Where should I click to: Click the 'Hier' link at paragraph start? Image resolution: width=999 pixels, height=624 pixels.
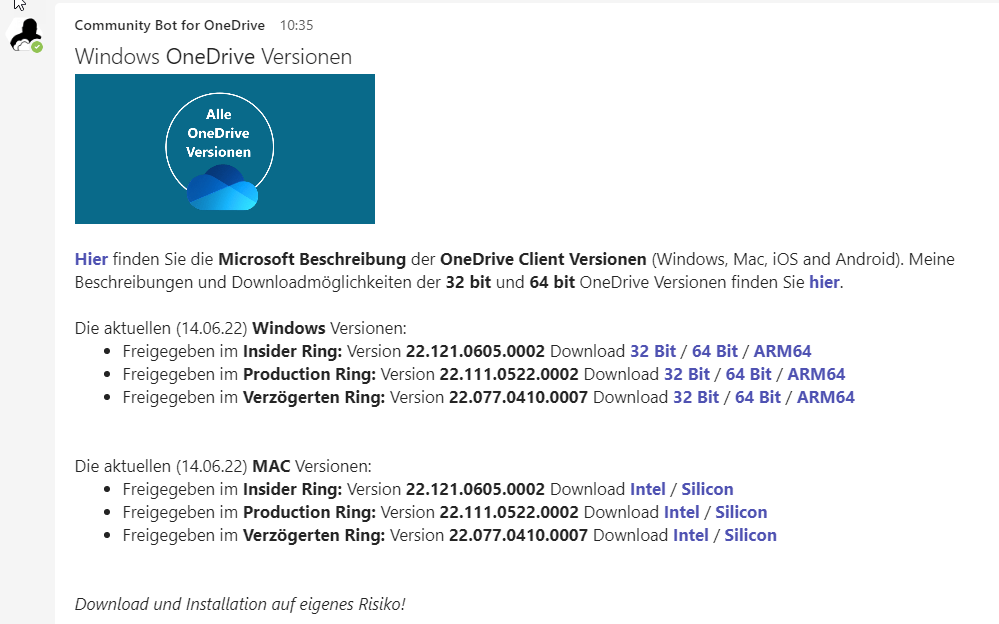pos(91,259)
